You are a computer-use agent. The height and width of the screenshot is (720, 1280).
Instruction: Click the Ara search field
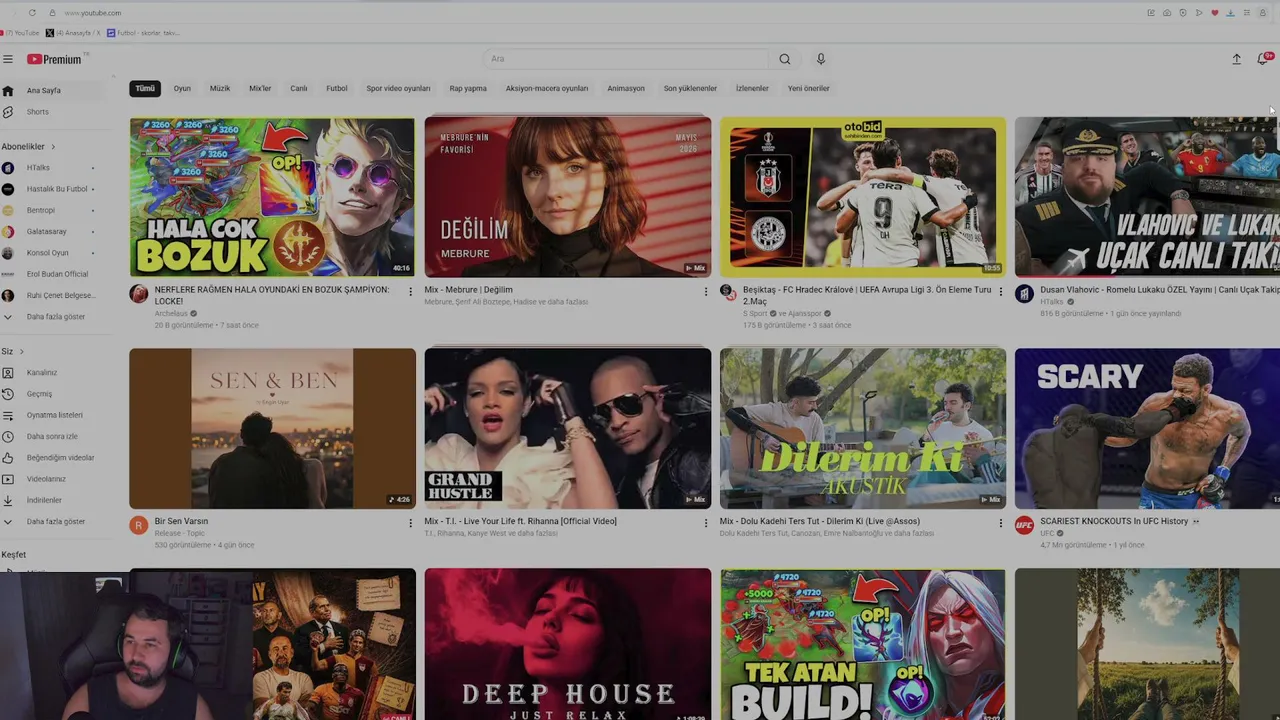coord(628,59)
